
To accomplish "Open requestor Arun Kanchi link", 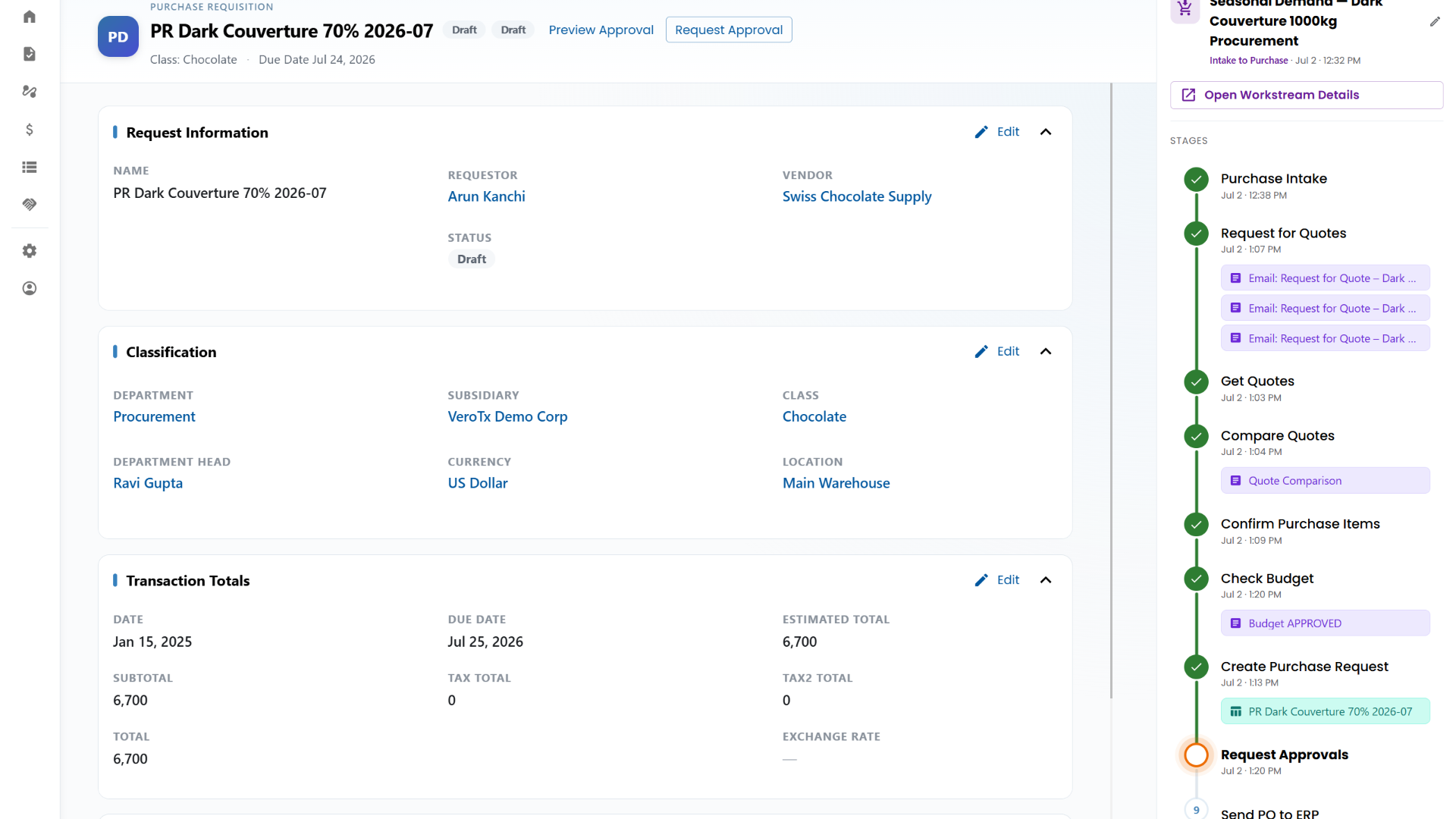I will (x=486, y=196).
